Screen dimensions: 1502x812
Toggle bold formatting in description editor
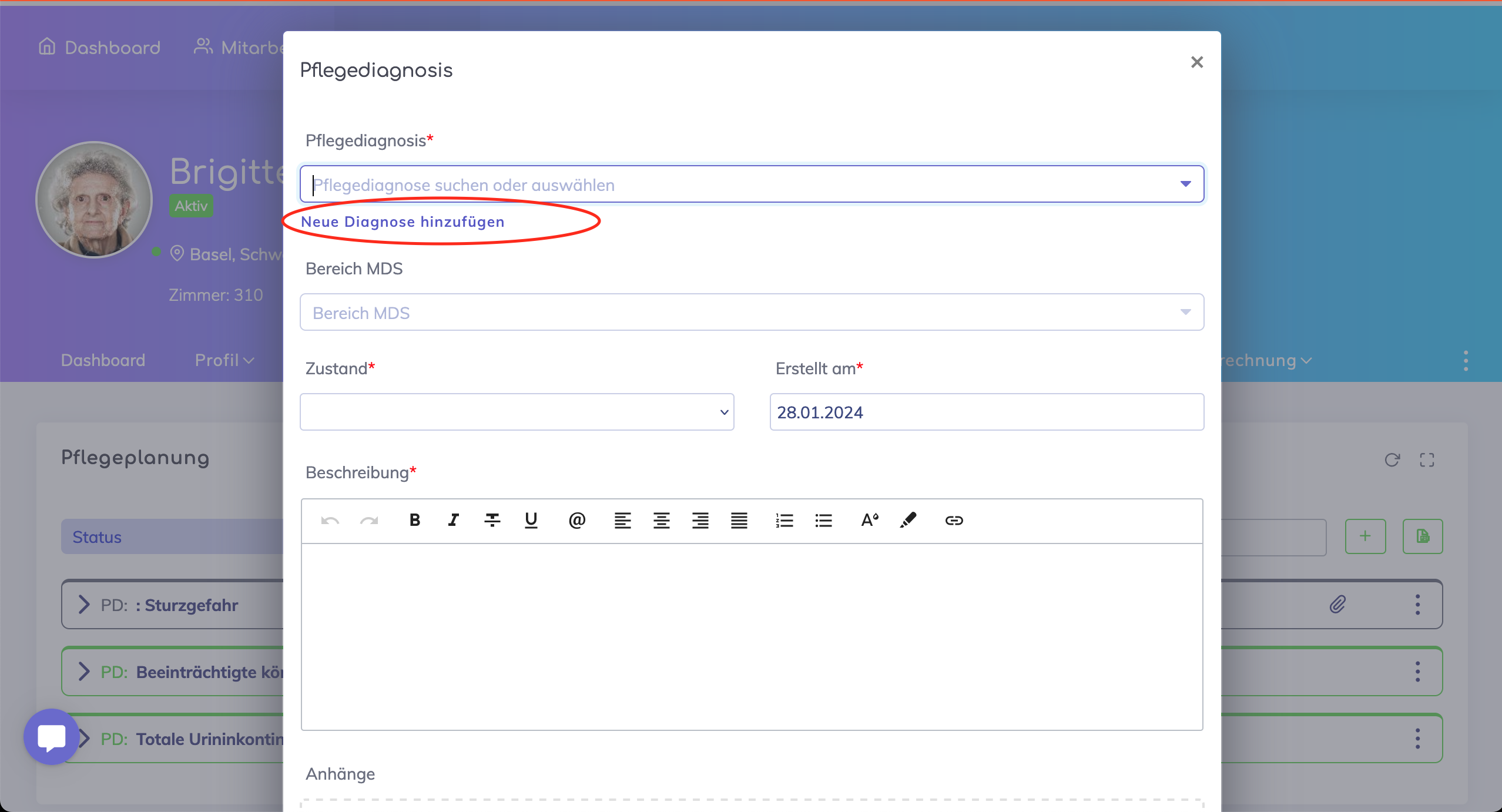click(415, 520)
